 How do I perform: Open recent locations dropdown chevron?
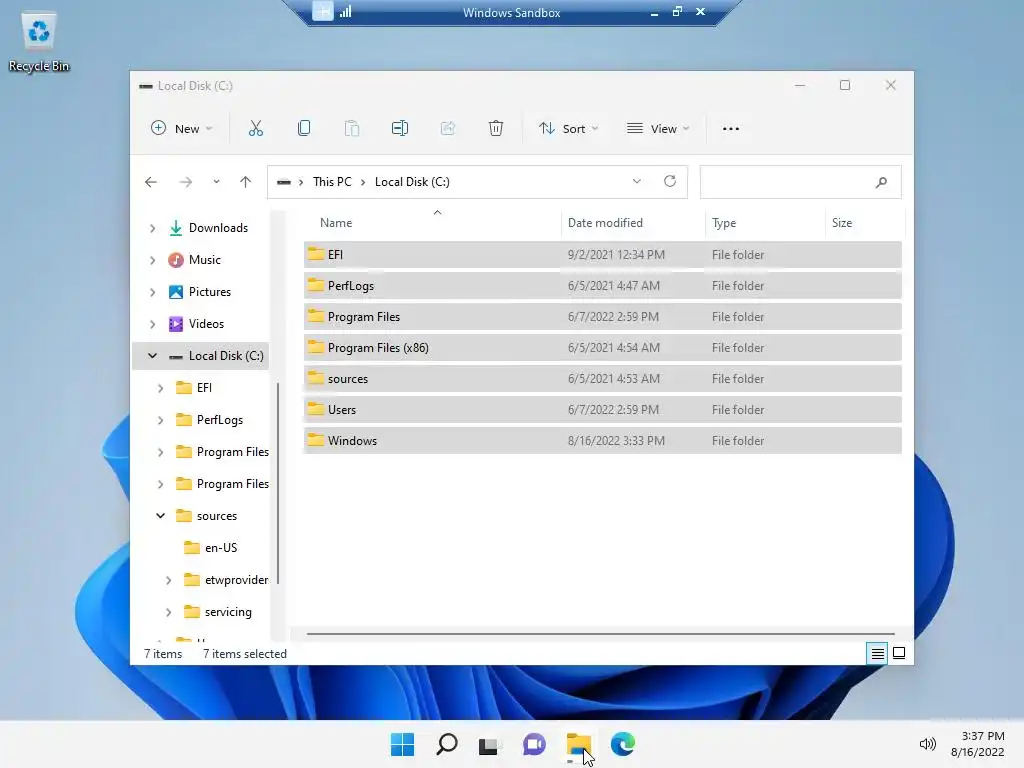[216, 182]
